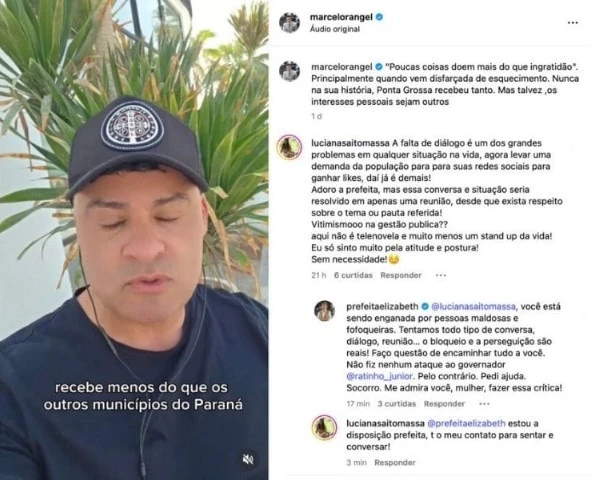
Task: Open lucianasaitomassa avatar on the last reply
Action: 325,427
